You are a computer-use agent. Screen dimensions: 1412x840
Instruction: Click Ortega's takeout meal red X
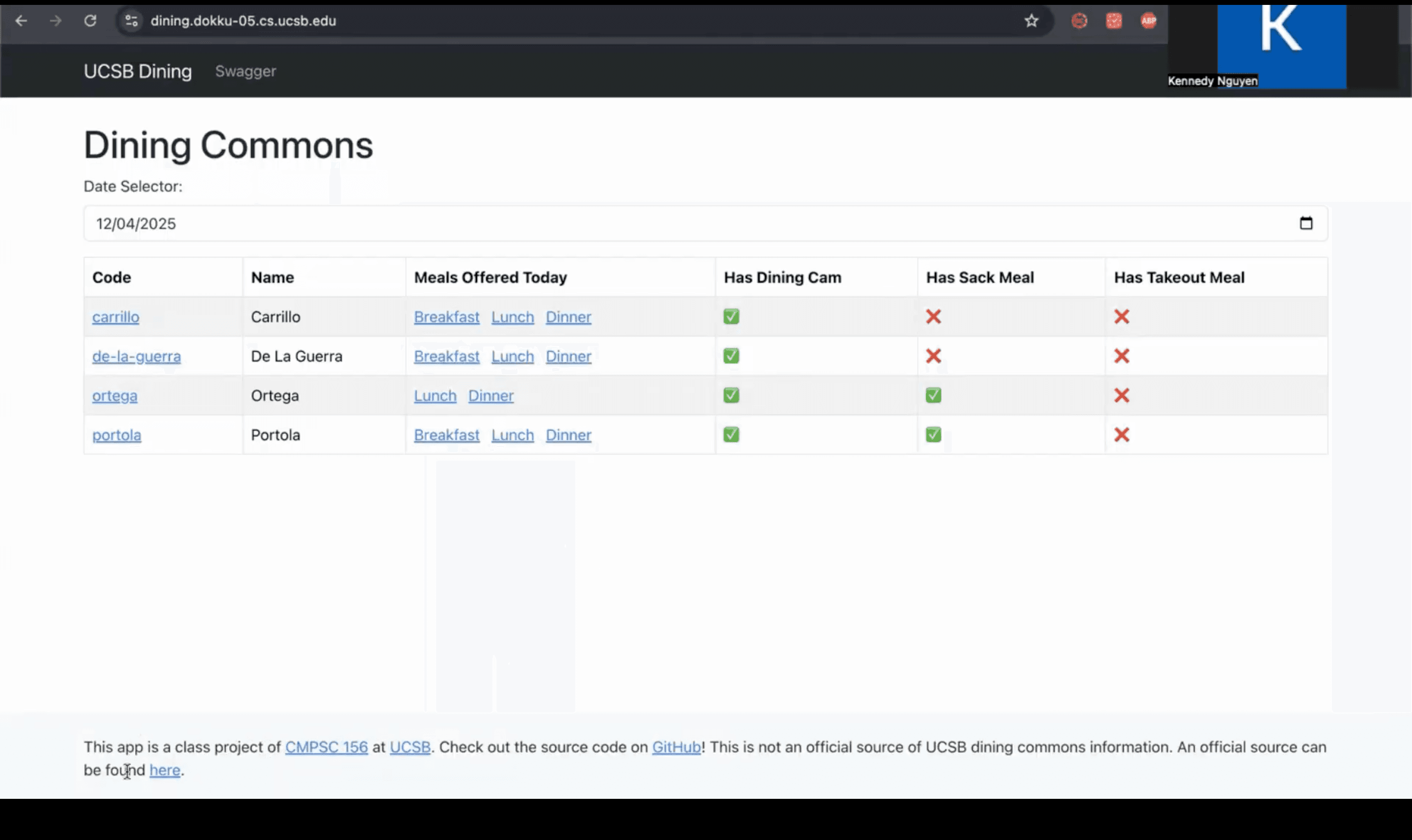[1121, 395]
